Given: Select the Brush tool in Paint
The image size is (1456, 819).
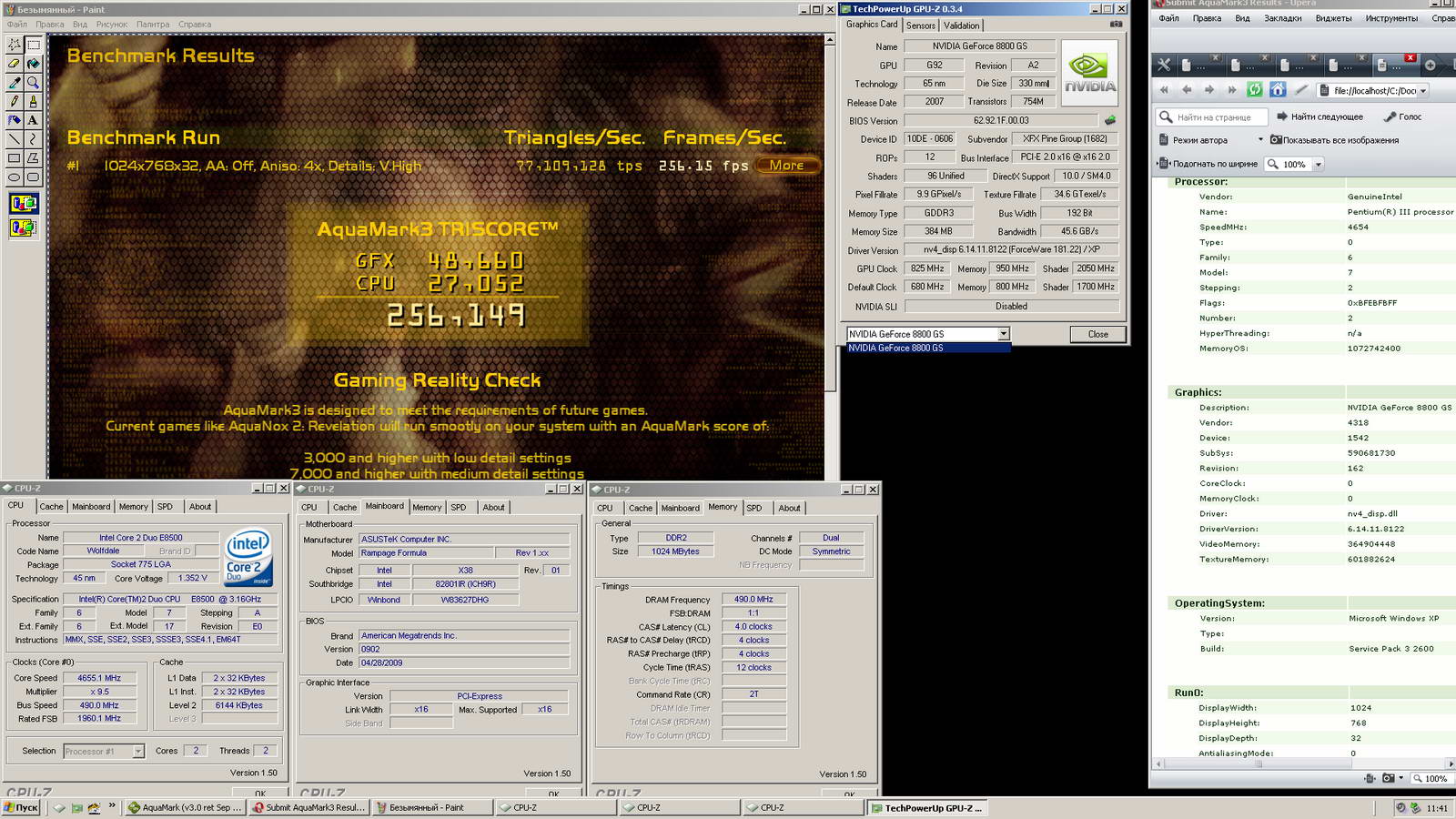Looking at the screenshot, I should (34, 101).
